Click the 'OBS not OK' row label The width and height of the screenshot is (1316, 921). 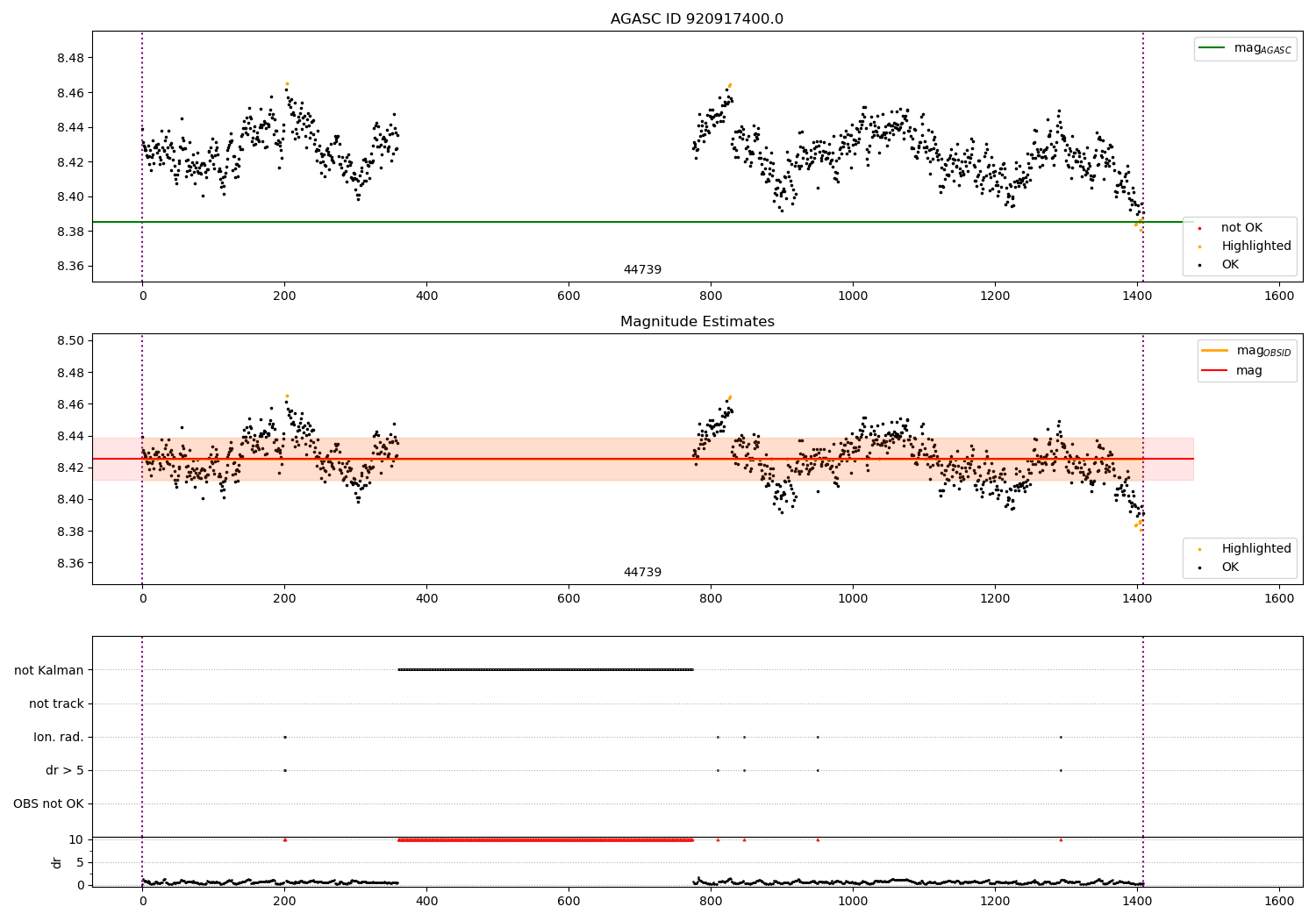pyautogui.click(x=48, y=803)
